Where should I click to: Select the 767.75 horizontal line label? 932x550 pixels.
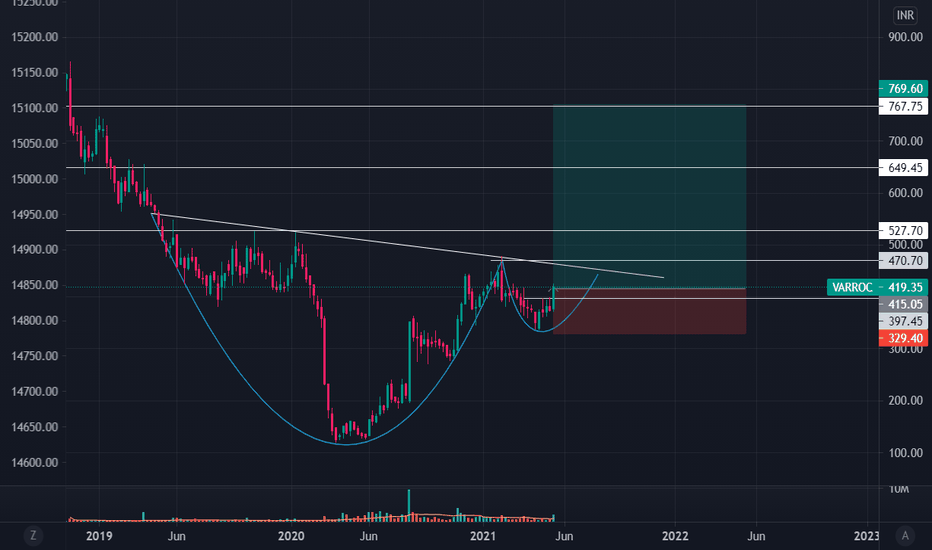tap(903, 106)
